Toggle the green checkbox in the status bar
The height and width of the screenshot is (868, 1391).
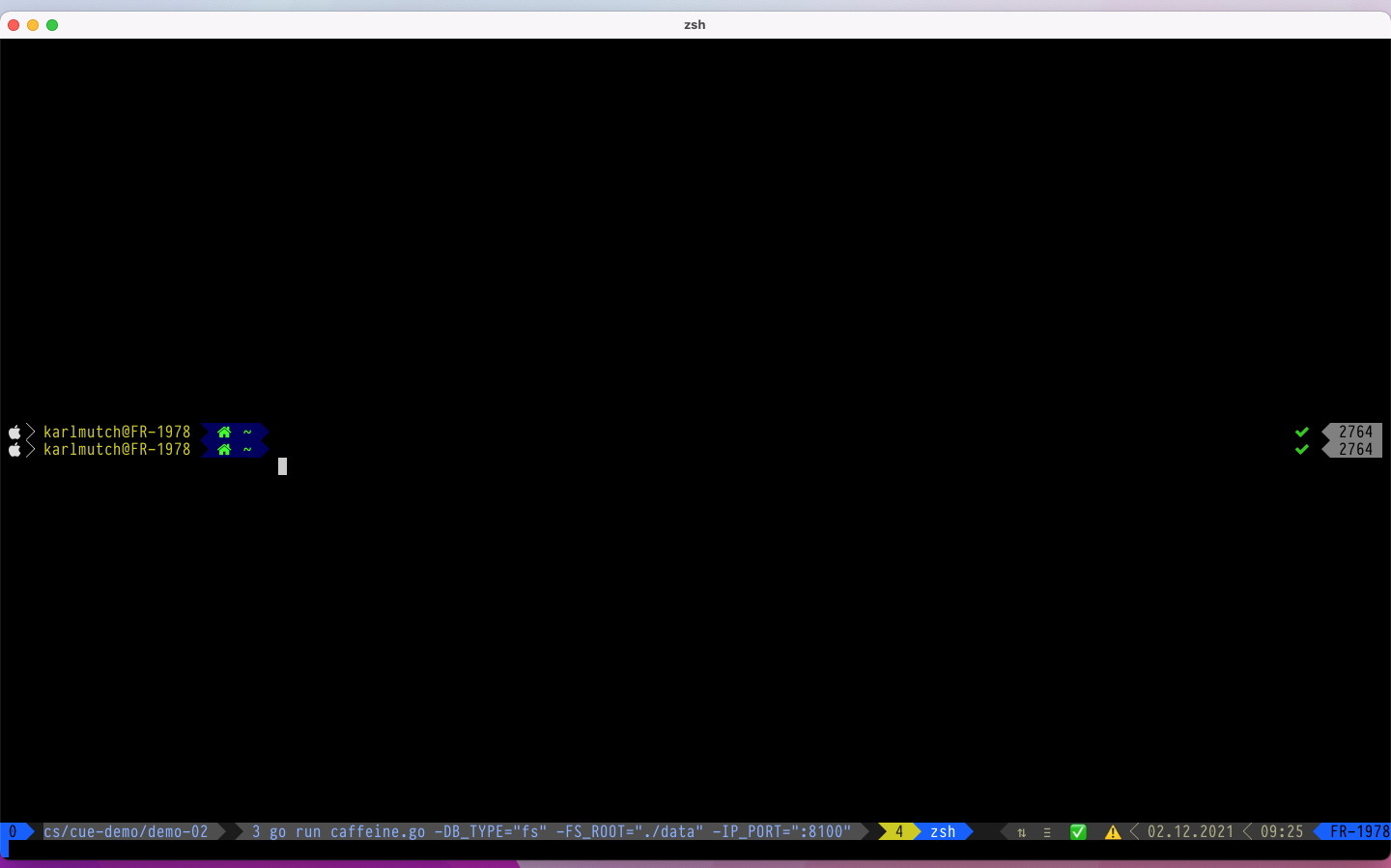pos(1078,831)
